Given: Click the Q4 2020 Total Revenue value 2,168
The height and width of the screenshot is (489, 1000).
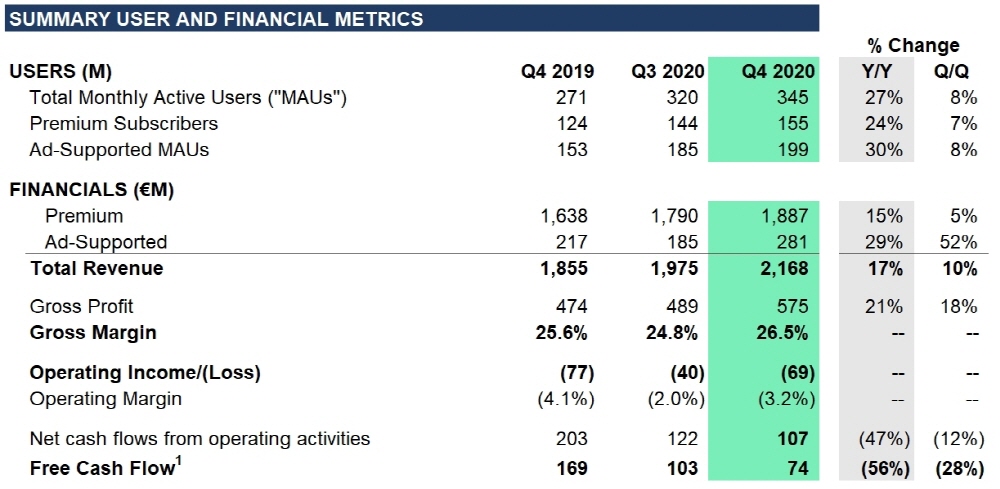Looking at the screenshot, I should click(787, 268).
